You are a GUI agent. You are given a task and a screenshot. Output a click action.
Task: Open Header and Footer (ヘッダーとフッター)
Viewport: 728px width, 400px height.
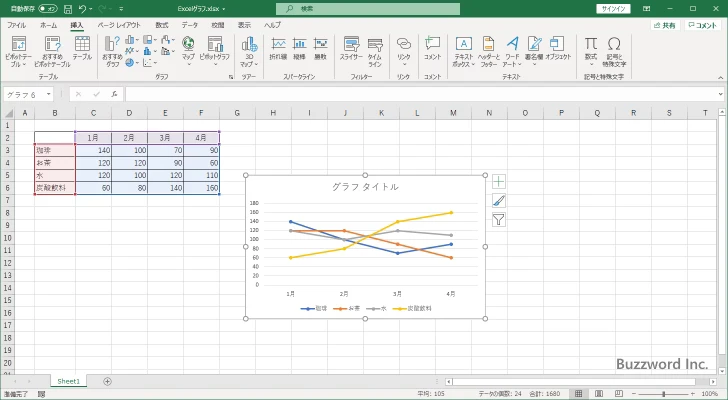click(x=488, y=51)
